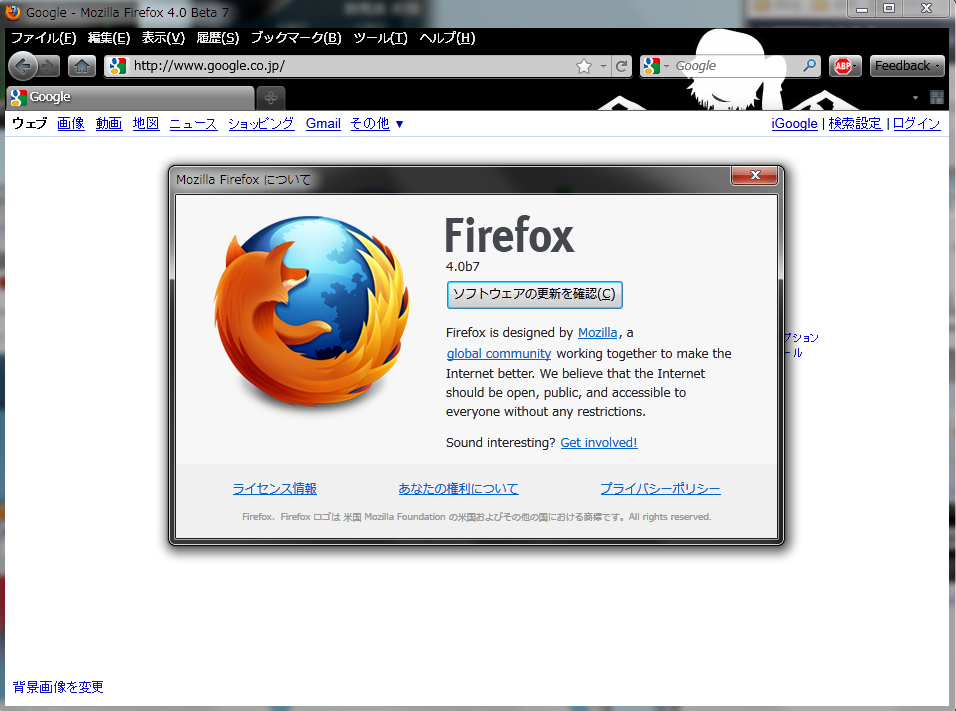Open URL history dropdown arrow in address bar
Image resolution: width=956 pixels, height=711 pixels.
pos(603,66)
